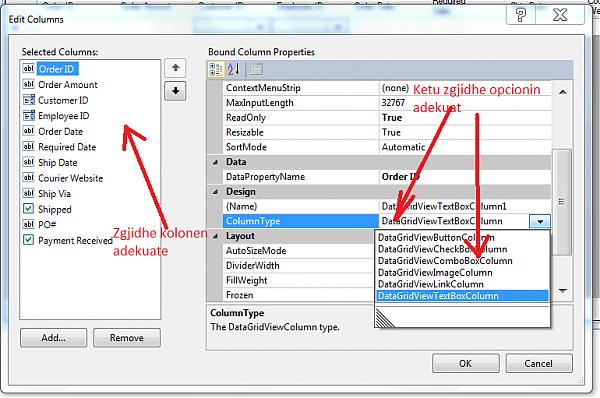
Task: Click the text column icon beside Courier Website
Action: click(29, 178)
